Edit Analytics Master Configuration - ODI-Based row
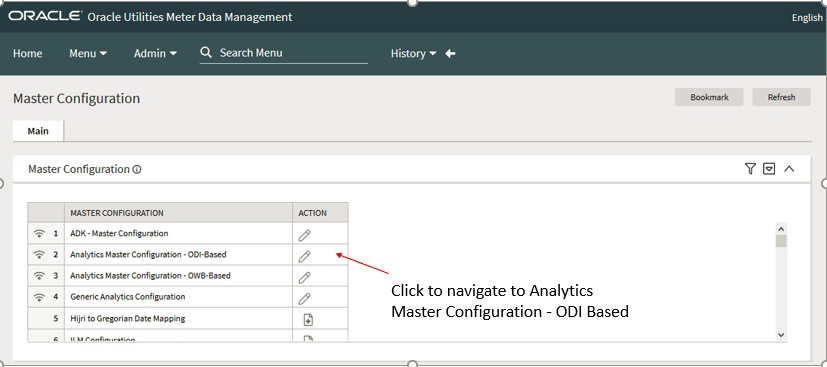This screenshot has width=827, height=367. point(304,256)
